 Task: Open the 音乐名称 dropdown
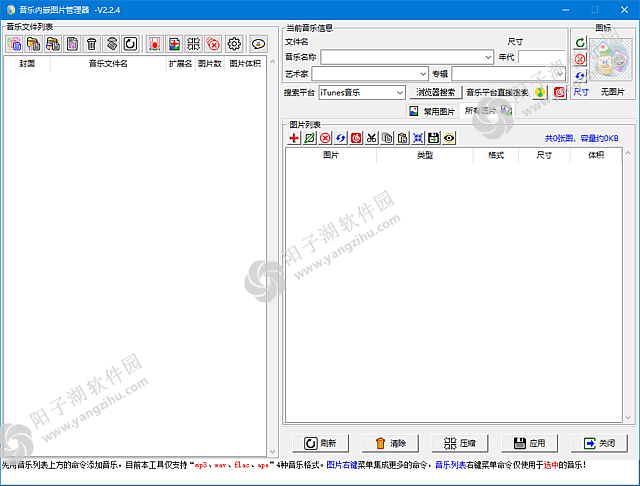click(x=488, y=57)
